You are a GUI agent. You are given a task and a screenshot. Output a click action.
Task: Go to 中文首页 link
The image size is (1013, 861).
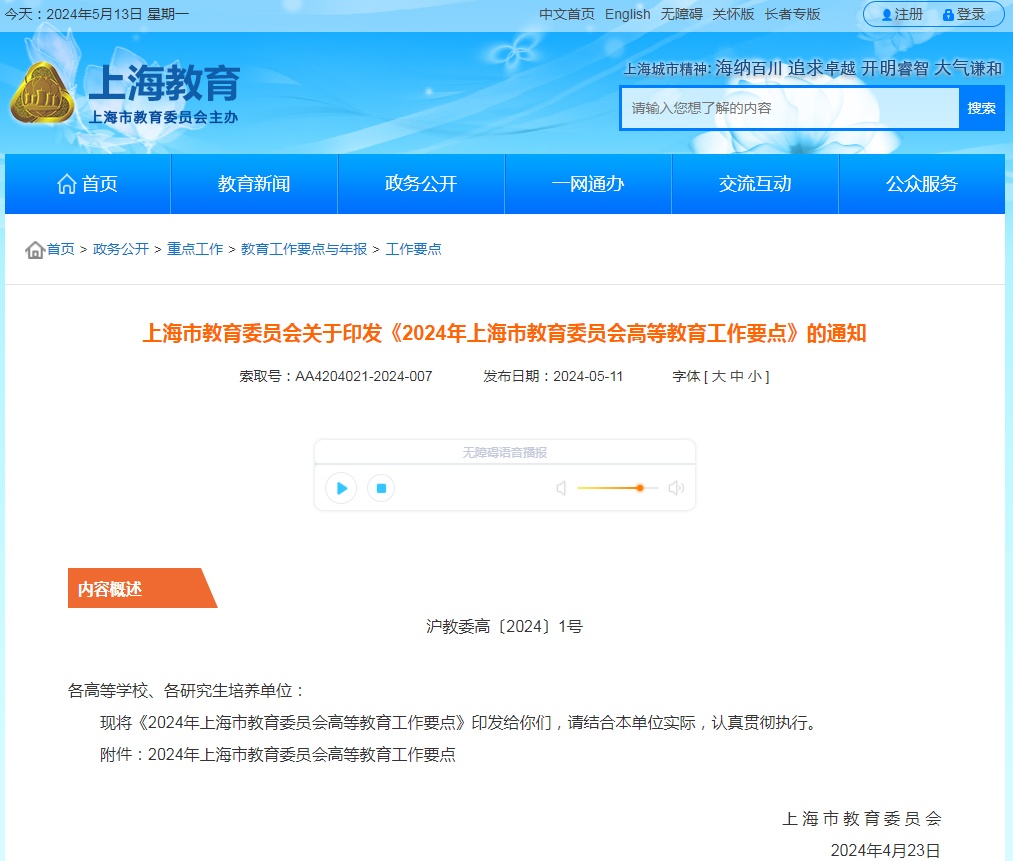(567, 14)
